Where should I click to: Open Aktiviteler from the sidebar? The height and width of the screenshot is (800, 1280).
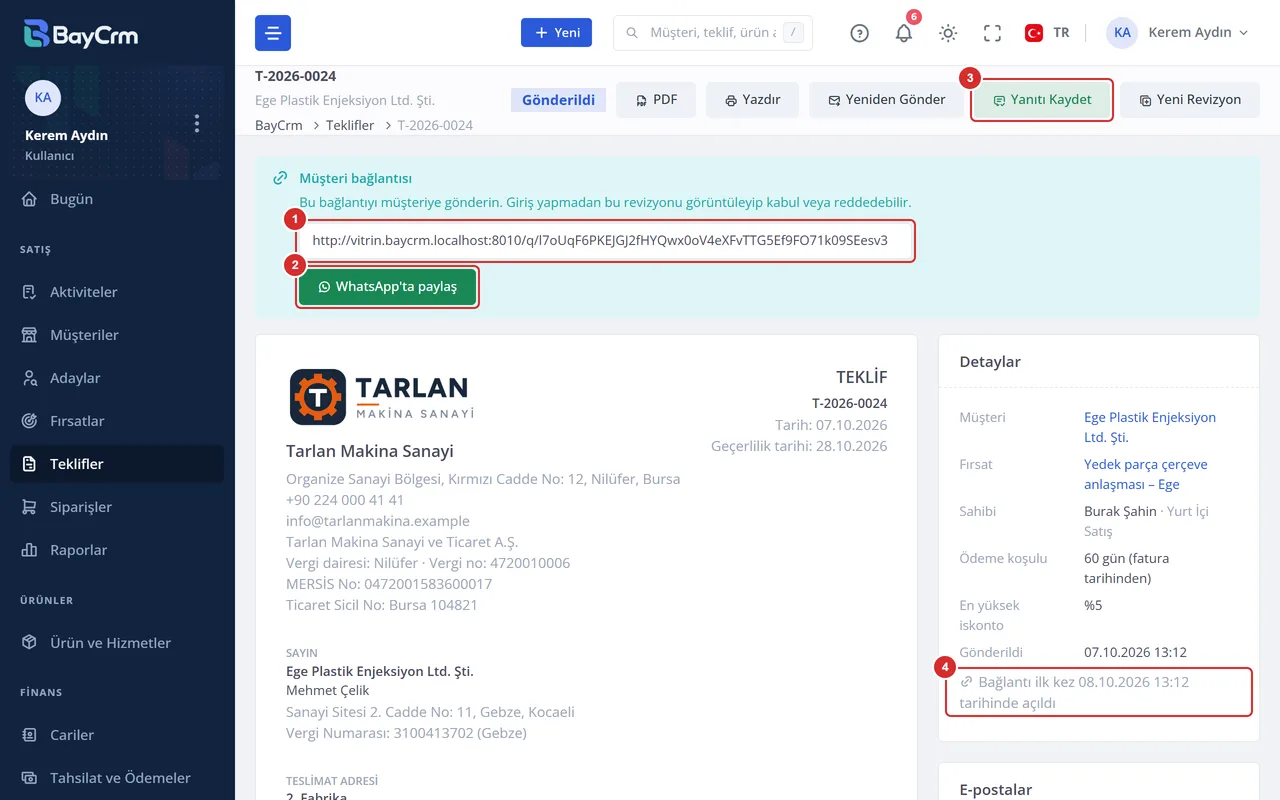click(x=117, y=292)
